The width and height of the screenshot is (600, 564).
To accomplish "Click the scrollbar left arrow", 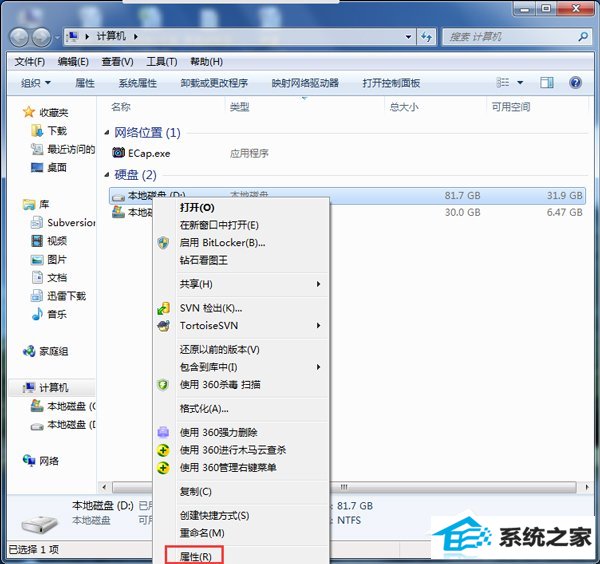I will [104, 487].
